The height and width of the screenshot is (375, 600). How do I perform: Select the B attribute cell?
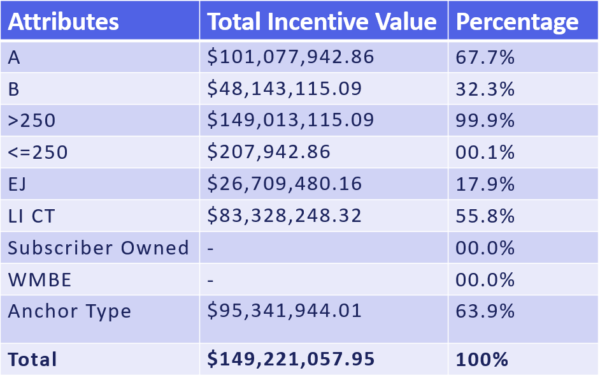pos(100,88)
